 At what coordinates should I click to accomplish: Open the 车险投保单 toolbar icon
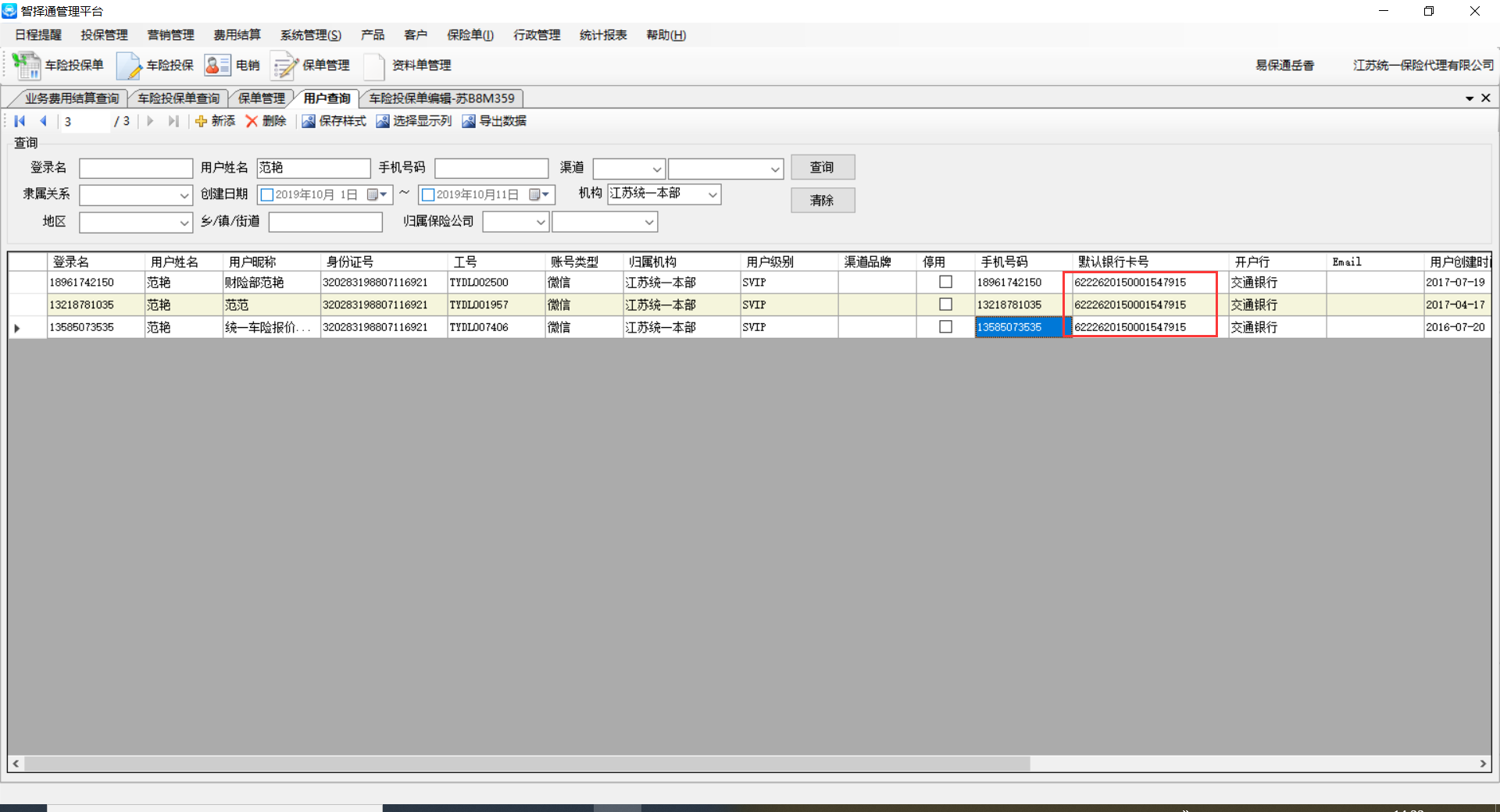[x=27, y=66]
